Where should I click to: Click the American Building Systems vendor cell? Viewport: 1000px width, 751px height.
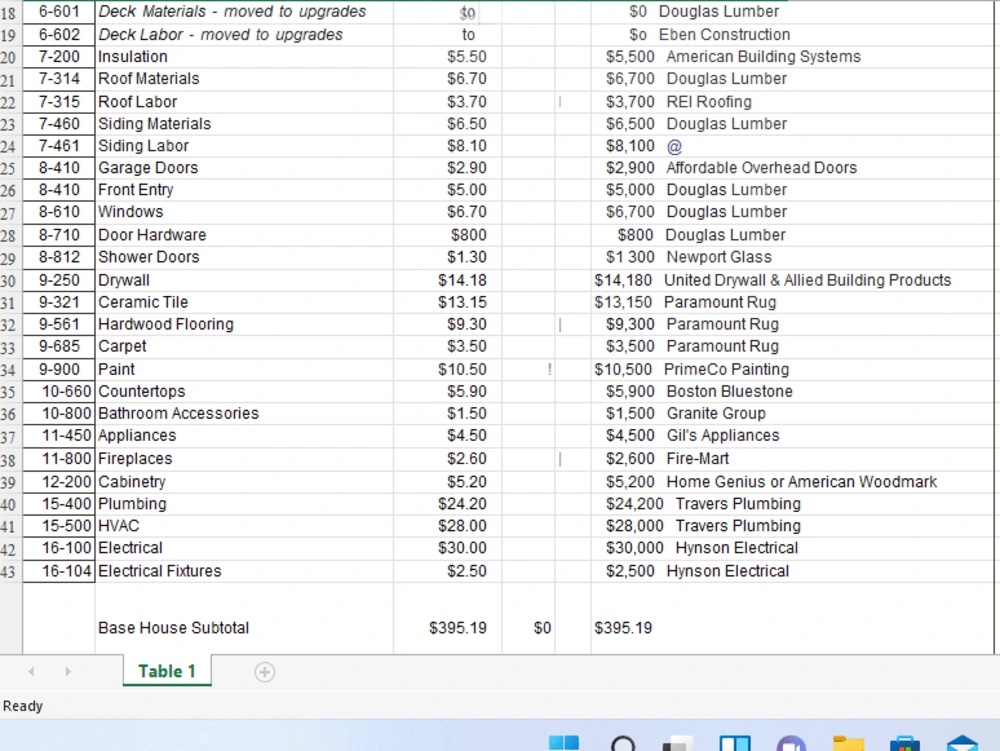click(x=763, y=57)
